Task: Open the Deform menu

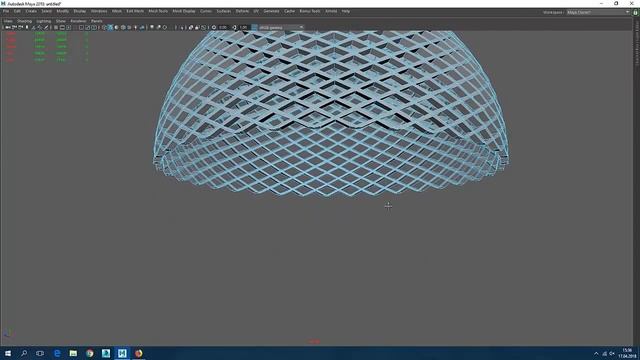Action: click(x=242, y=11)
